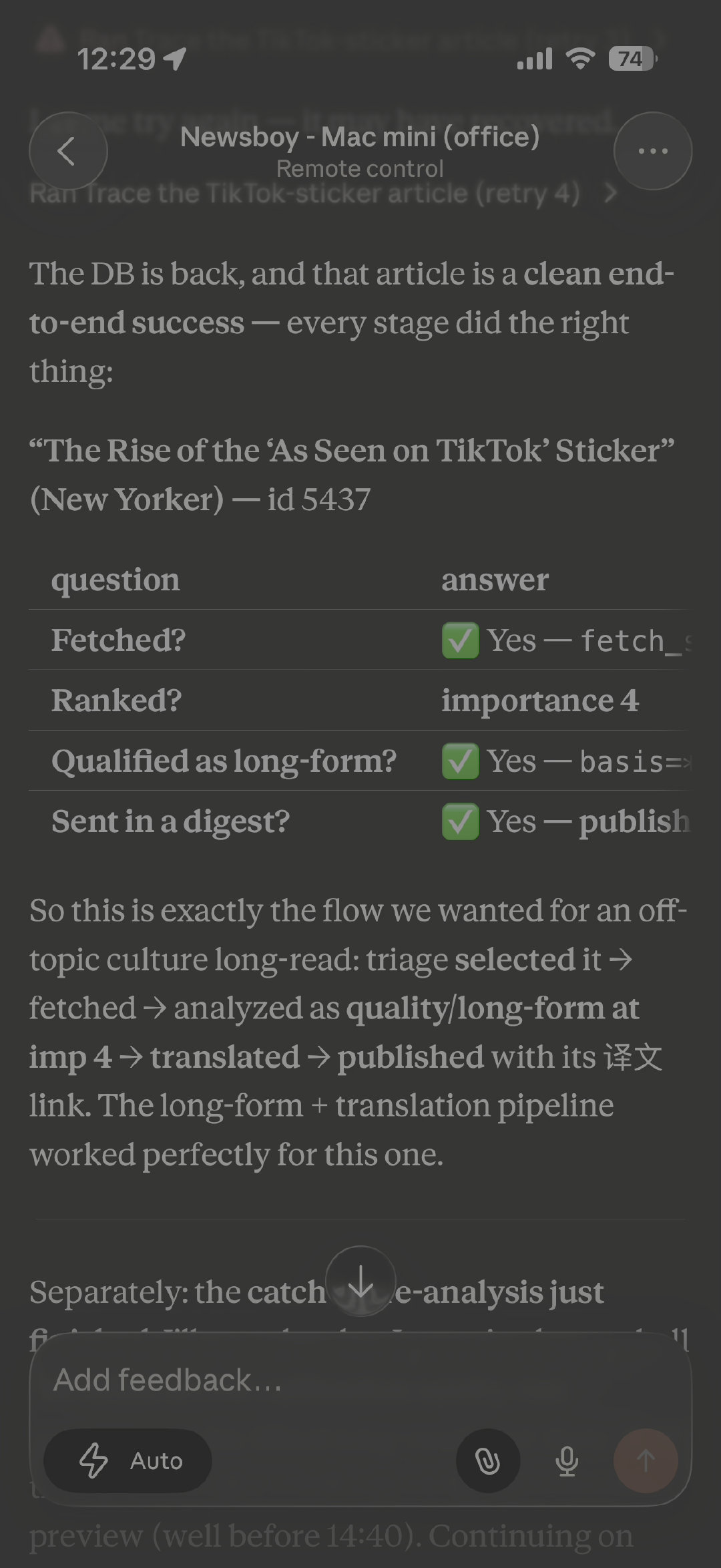Tap the Newsboy - Mac mini (office) title
The image size is (721, 1568).
click(360, 137)
